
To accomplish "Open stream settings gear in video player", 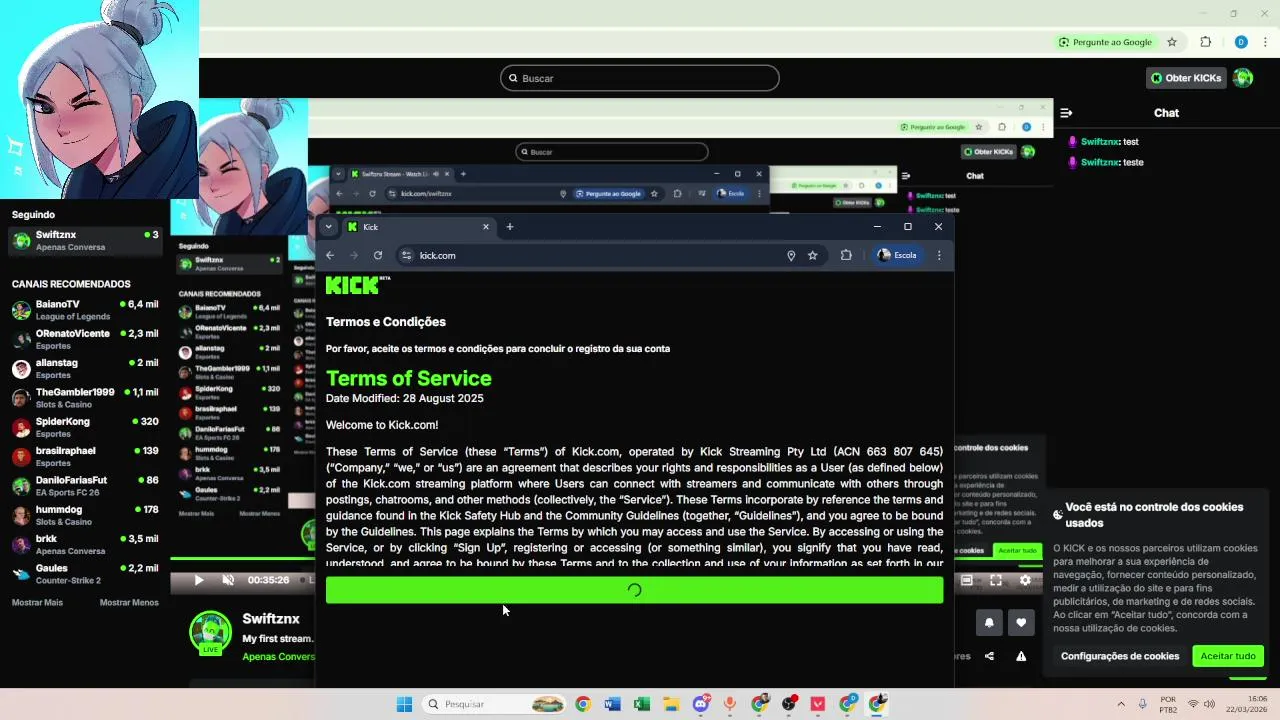I will (x=1025, y=580).
